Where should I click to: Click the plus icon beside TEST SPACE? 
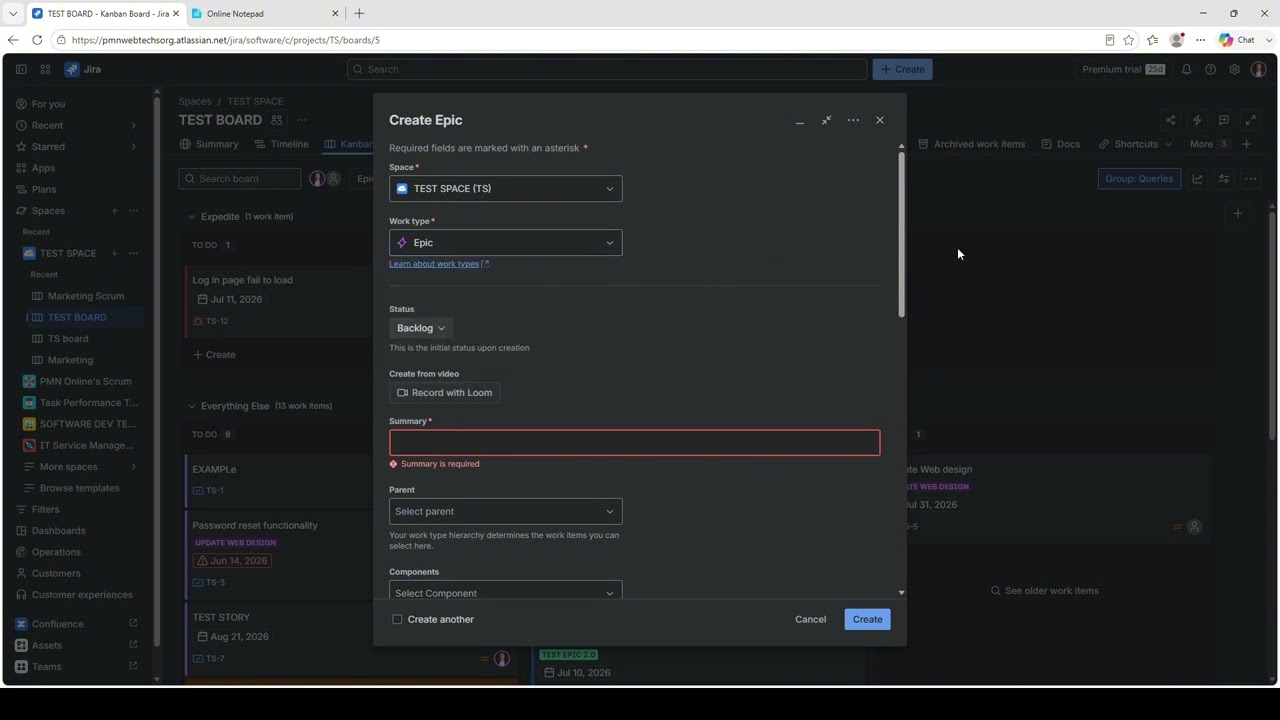pyautogui.click(x=114, y=253)
